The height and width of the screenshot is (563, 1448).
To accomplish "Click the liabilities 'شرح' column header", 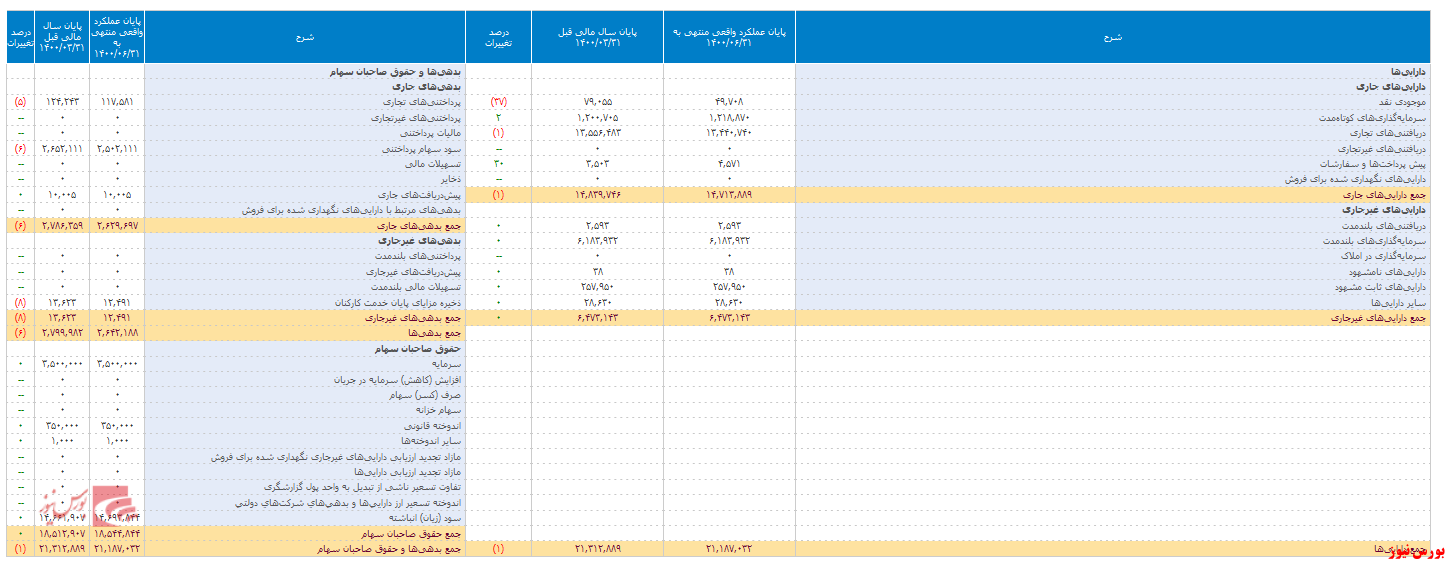I will pyautogui.click(x=305, y=37).
